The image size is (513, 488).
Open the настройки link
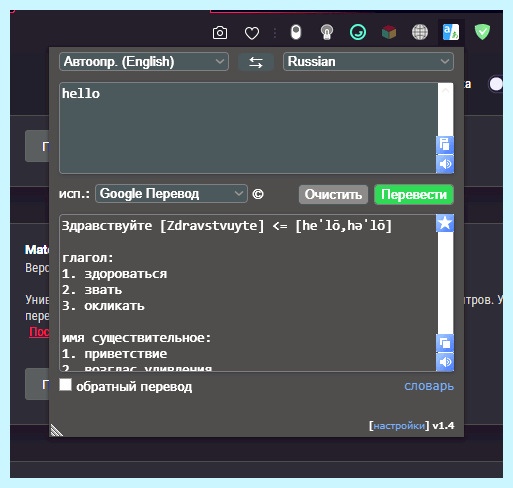pyautogui.click(x=399, y=426)
